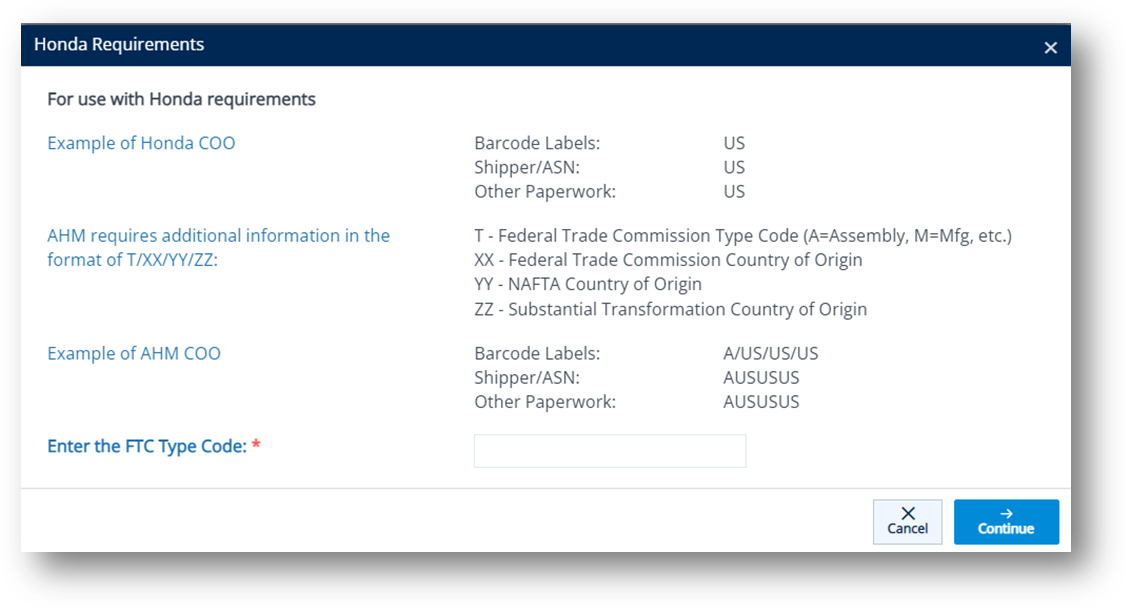Click 'Shipper/ASN:' in the AHM COO example

(527, 378)
